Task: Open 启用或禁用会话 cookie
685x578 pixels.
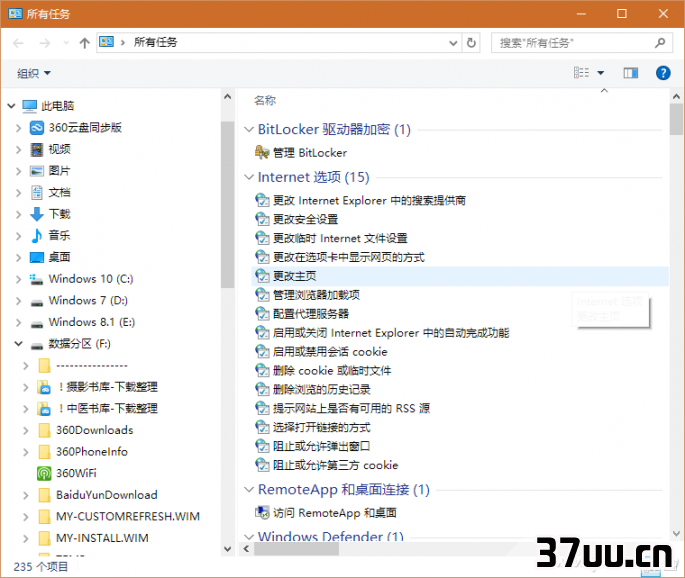Action: click(x=330, y=352)
